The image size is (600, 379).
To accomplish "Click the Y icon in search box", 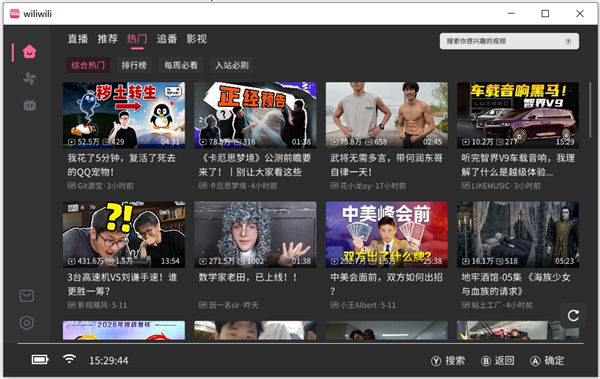I will click(x=568, y=41).
